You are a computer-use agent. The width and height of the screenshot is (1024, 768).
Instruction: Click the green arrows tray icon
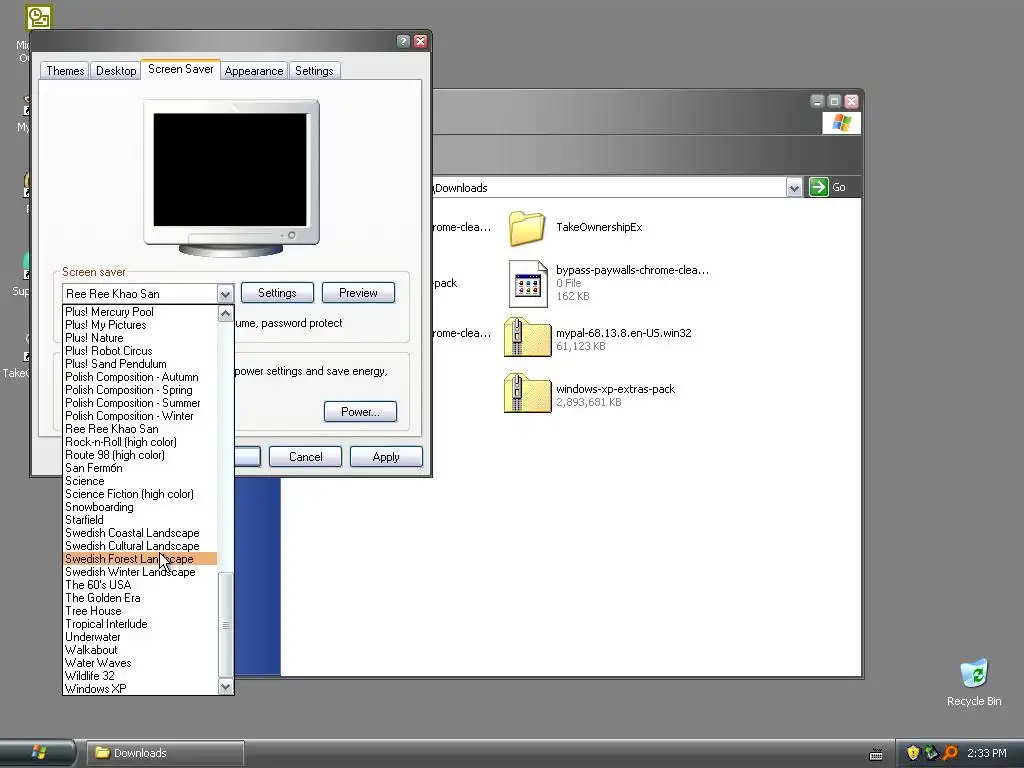(931, 753)
